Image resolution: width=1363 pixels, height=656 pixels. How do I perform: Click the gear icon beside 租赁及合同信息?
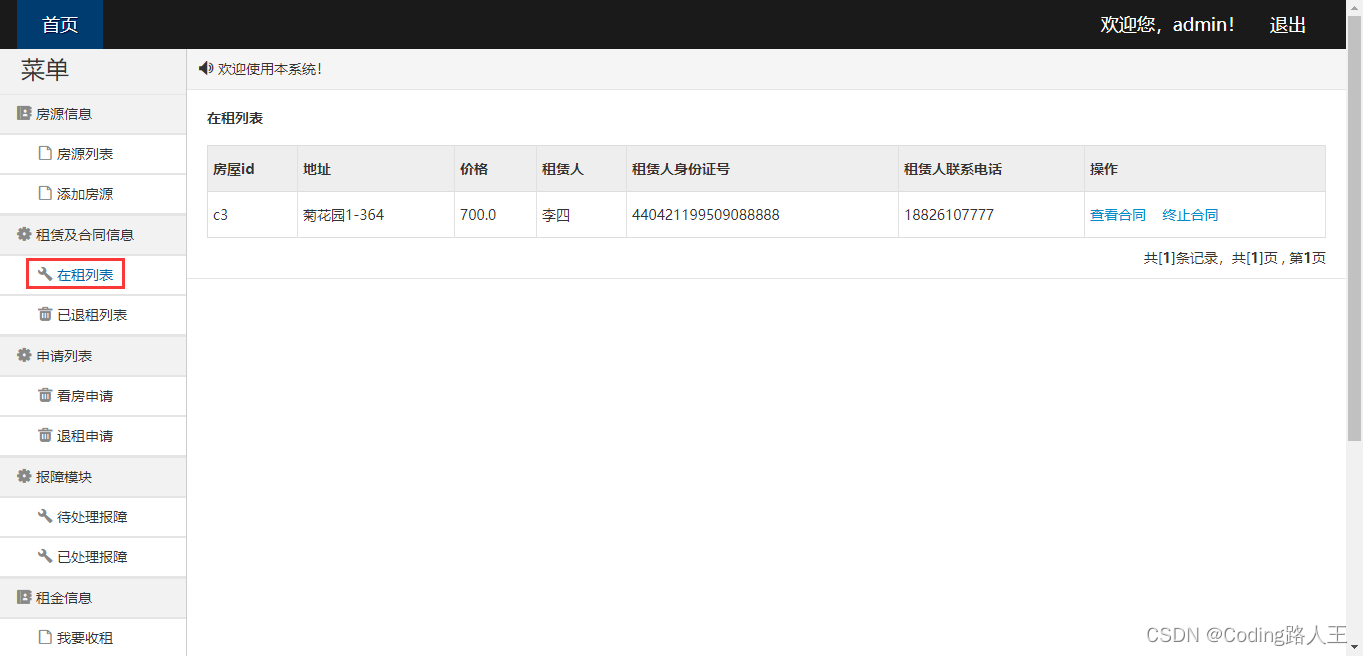click(24, 235)
